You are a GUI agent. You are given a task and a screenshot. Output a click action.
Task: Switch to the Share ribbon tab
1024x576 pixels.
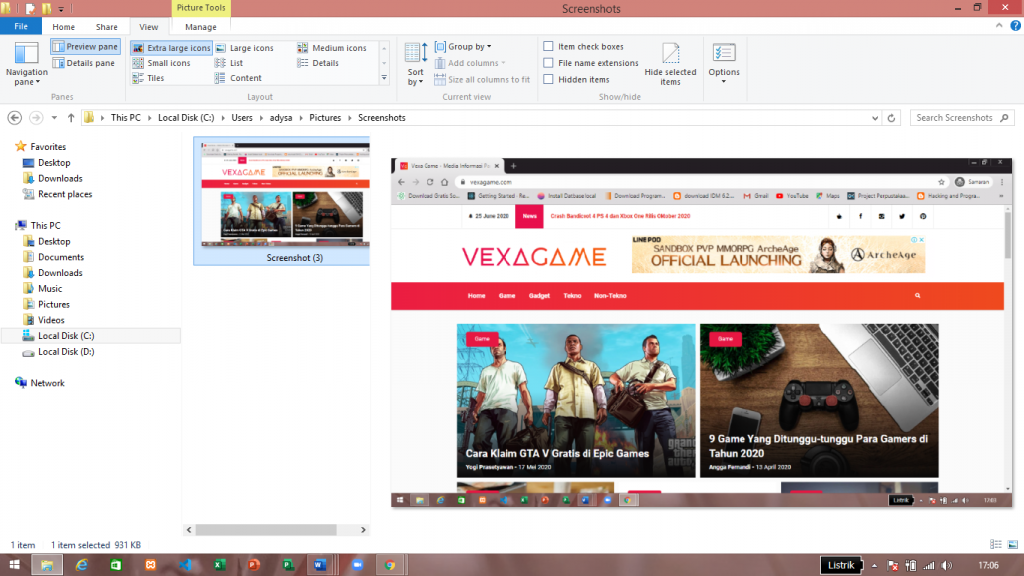click(106, 27)
